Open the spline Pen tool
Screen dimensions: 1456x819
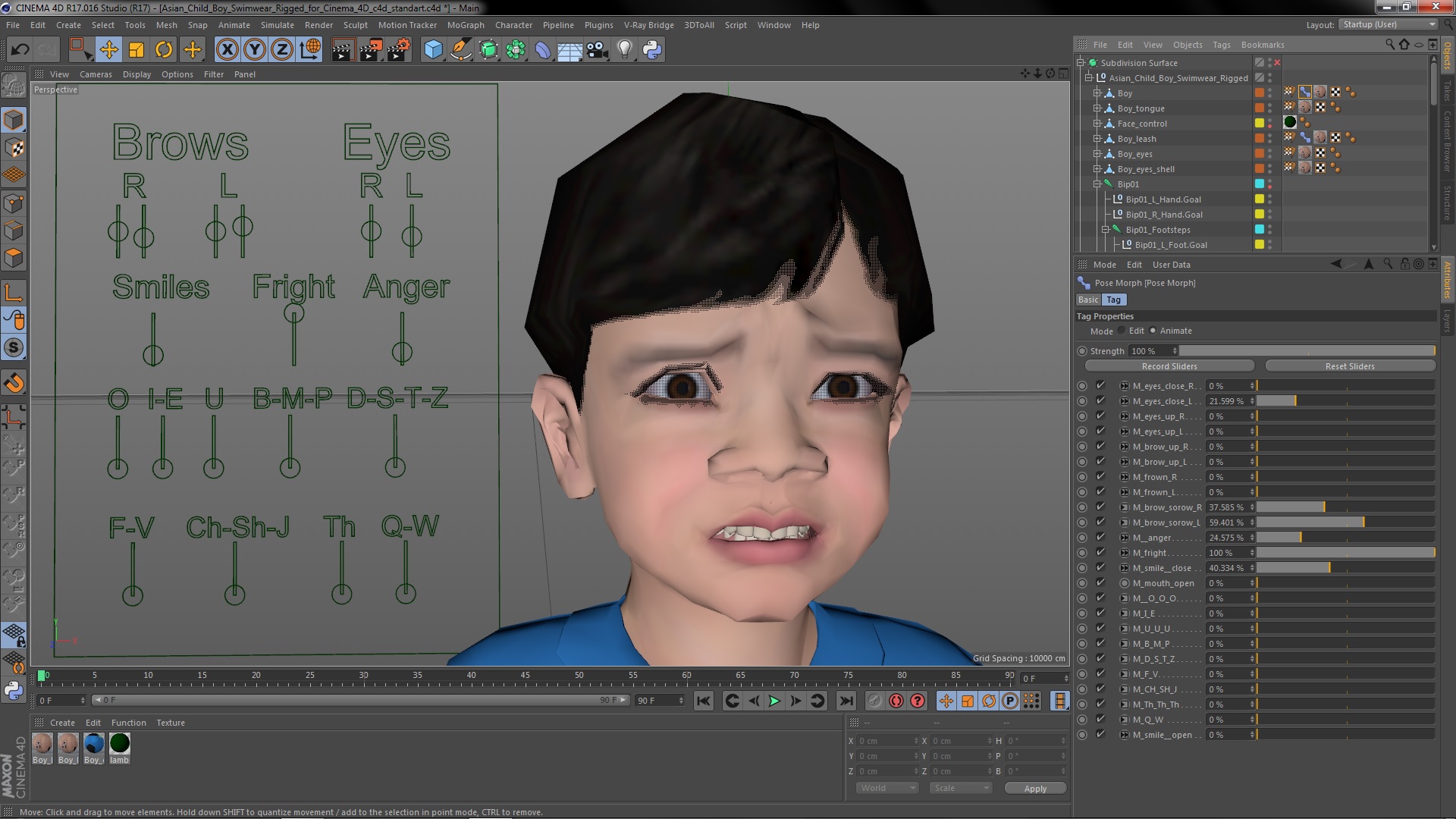460,50
